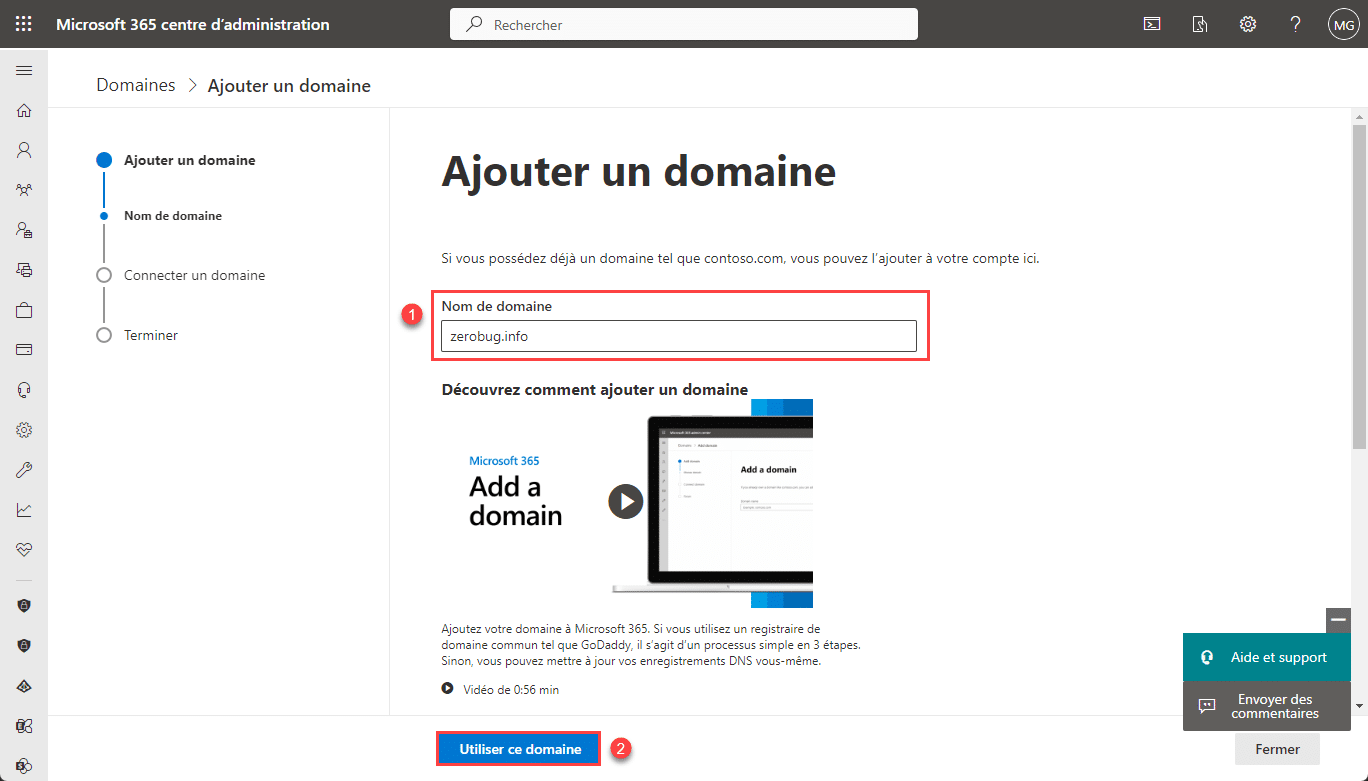Open Setup wrench icon in navigation
The width and height of the screenshot is (1368, 781).
tap(24, 470)
